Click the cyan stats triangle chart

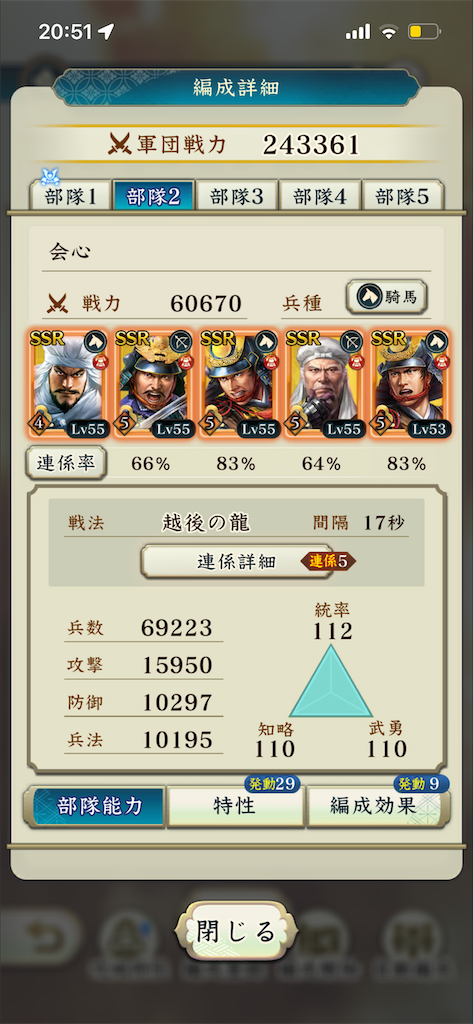point(331,682)
